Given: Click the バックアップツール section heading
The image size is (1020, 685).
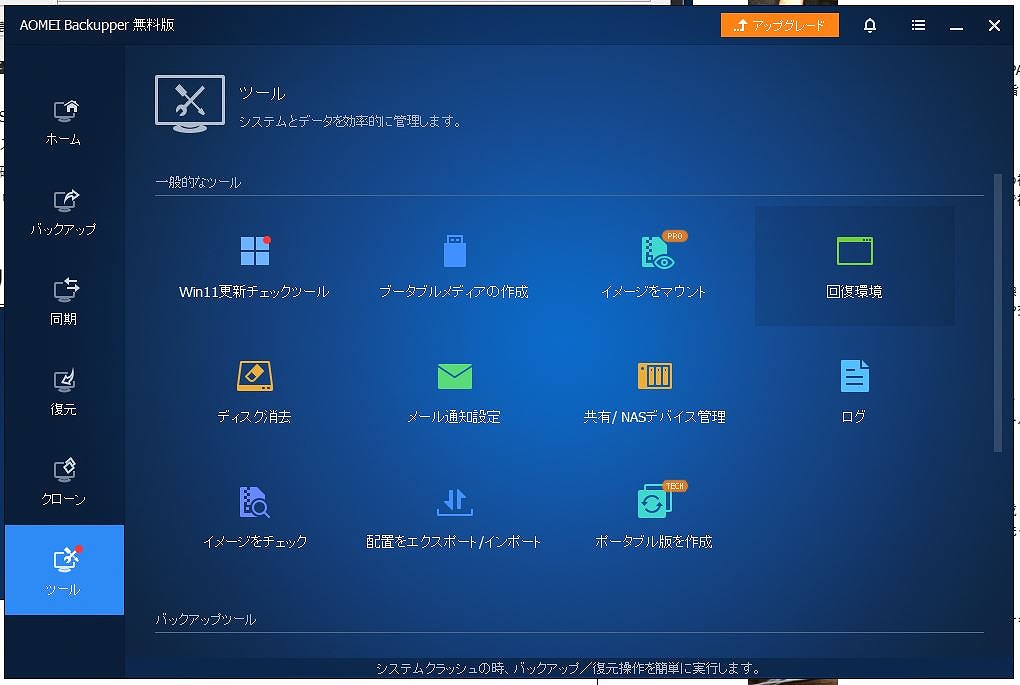Looking at the screenshot, I should tap(206, 619).
